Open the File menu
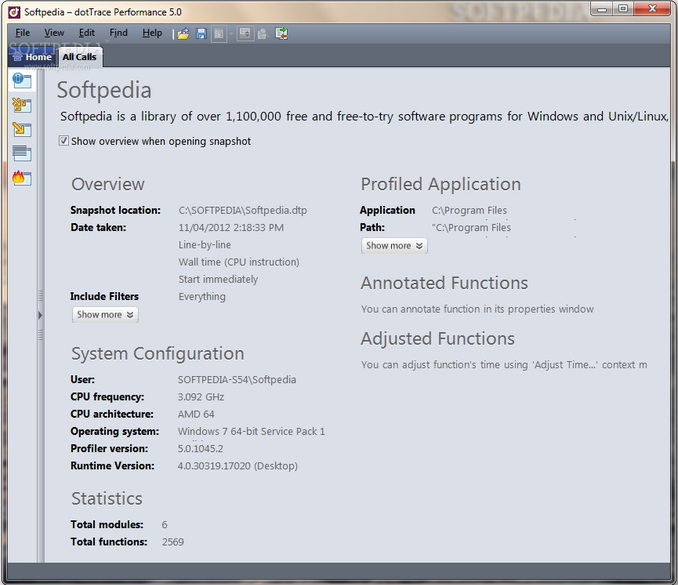Viewport: 678px width, 585px height. coord(22,33)
